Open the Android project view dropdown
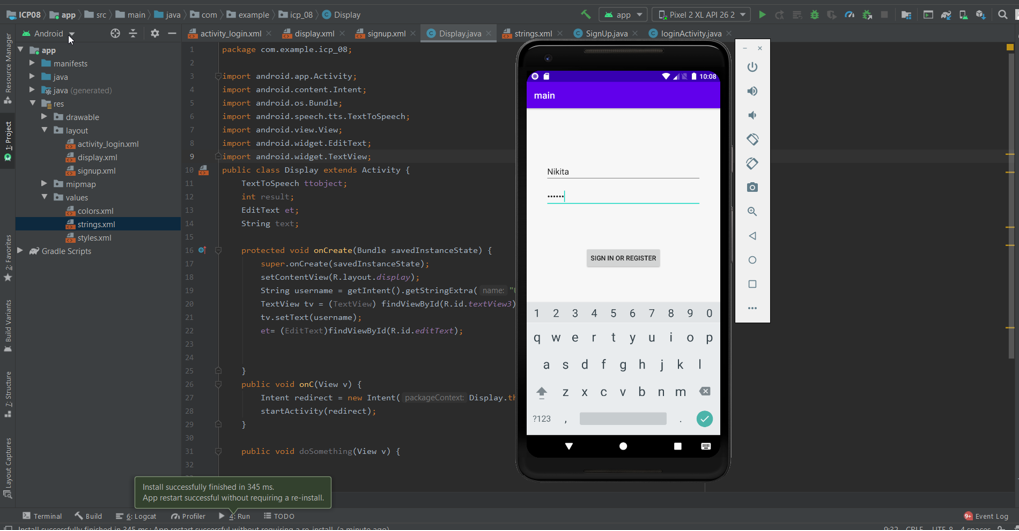 (x=49, y=33)
